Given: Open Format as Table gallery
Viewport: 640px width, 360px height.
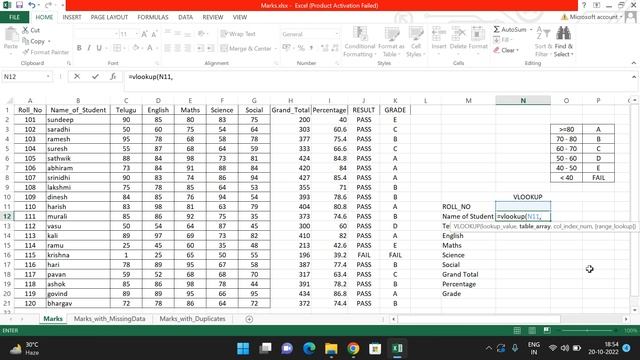Looking at the screenshot, I should [391, 42].
